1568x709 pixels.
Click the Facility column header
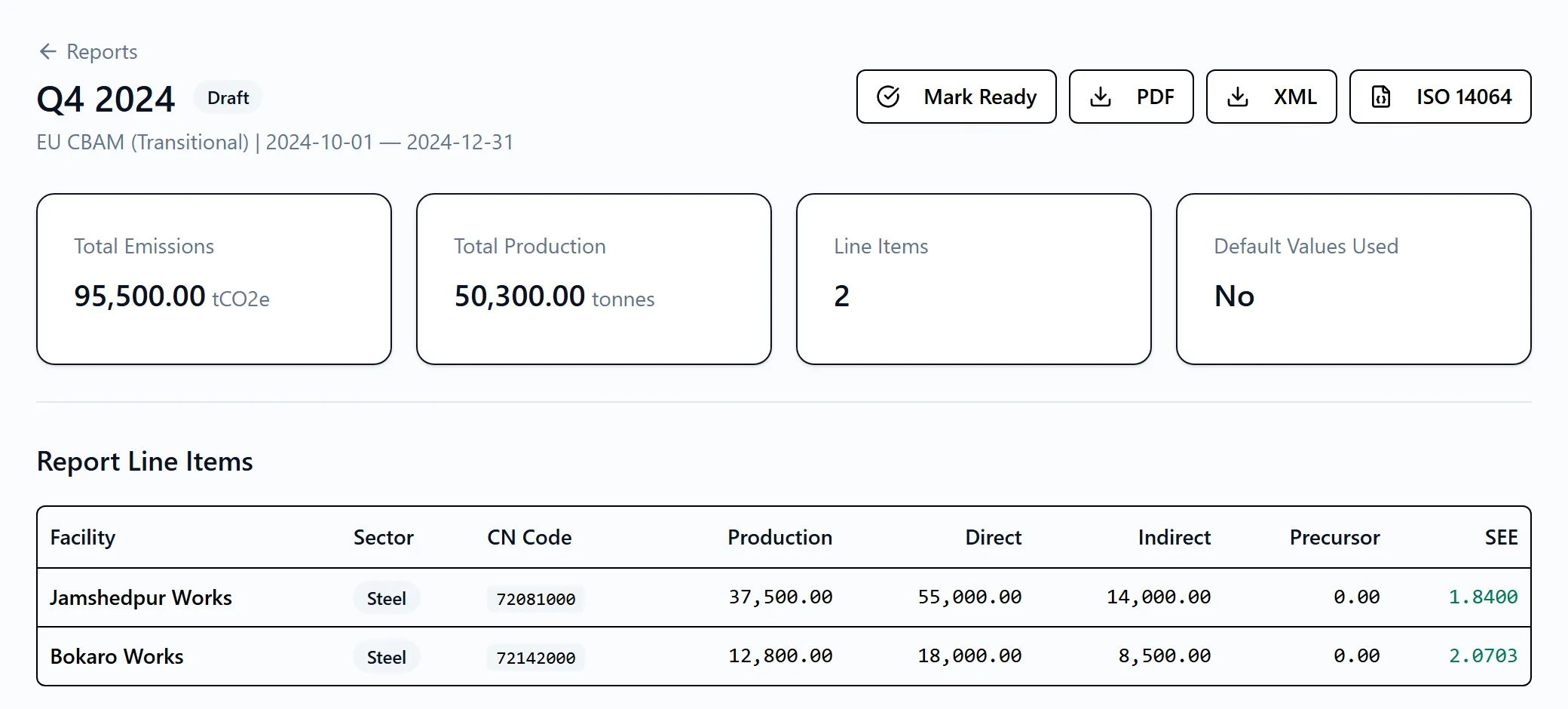[x=83, y=537]
